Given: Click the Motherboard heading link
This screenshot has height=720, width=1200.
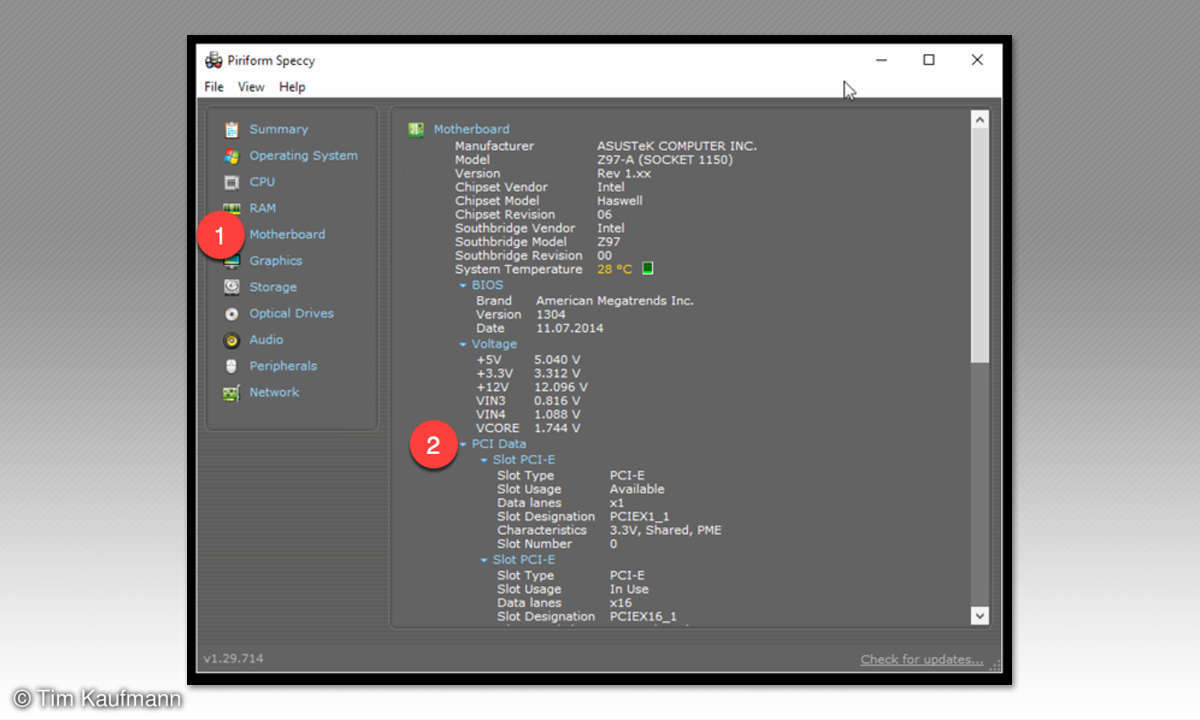Looking at the screenshot, I should [471, 129].
